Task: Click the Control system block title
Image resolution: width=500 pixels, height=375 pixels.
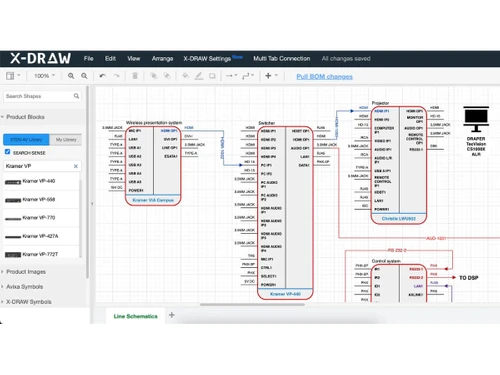Action: (x=386, y=261)
